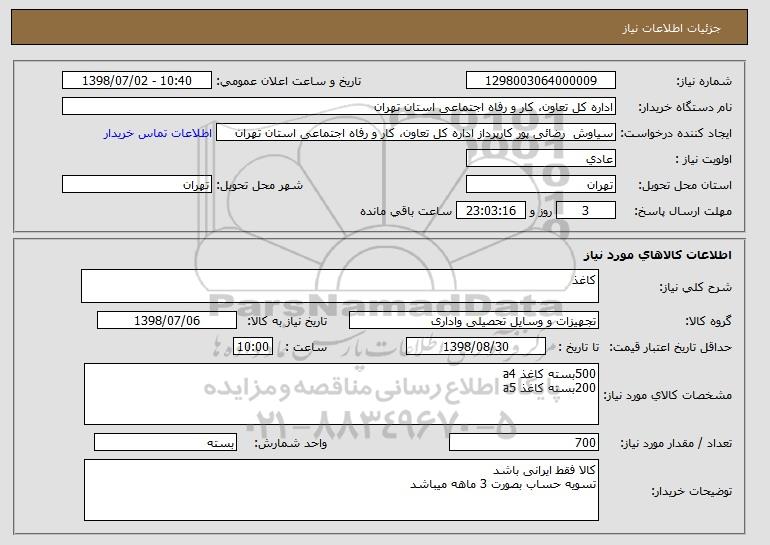Click the label شهر محل تحویل
Image resolution: width=770 pixels, height=545 pixels.
pos(260,186)
